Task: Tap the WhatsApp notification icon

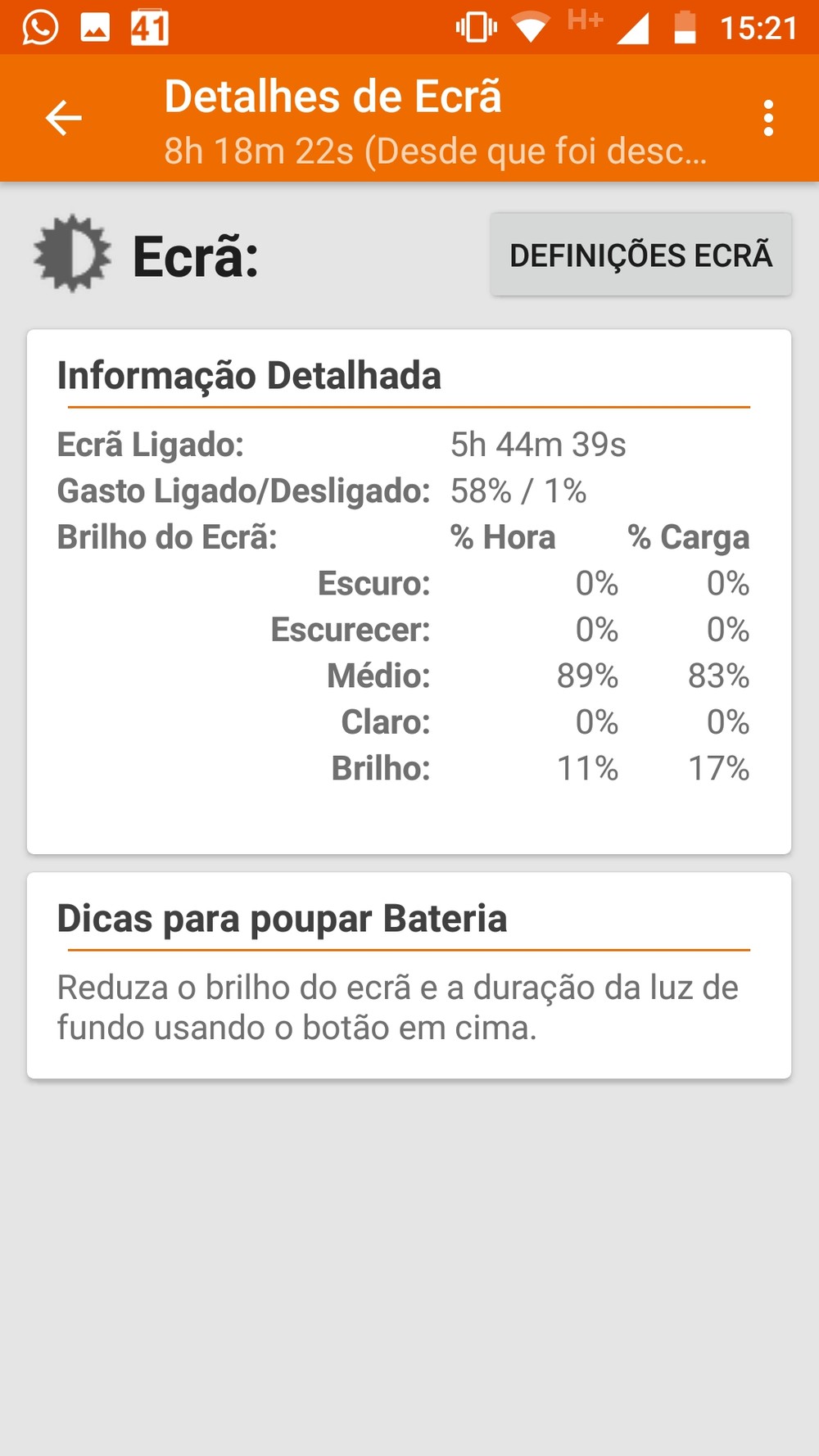Action: coord(40,28)
